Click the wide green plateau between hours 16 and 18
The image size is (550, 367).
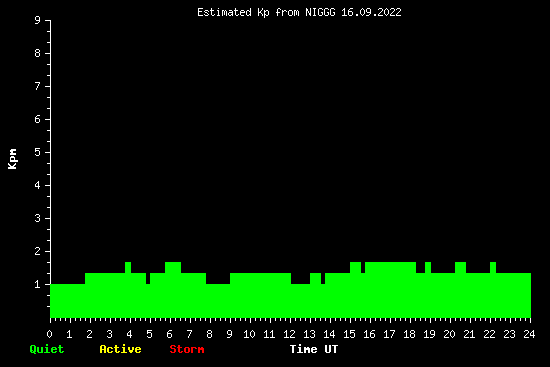[x=390, y=267]
